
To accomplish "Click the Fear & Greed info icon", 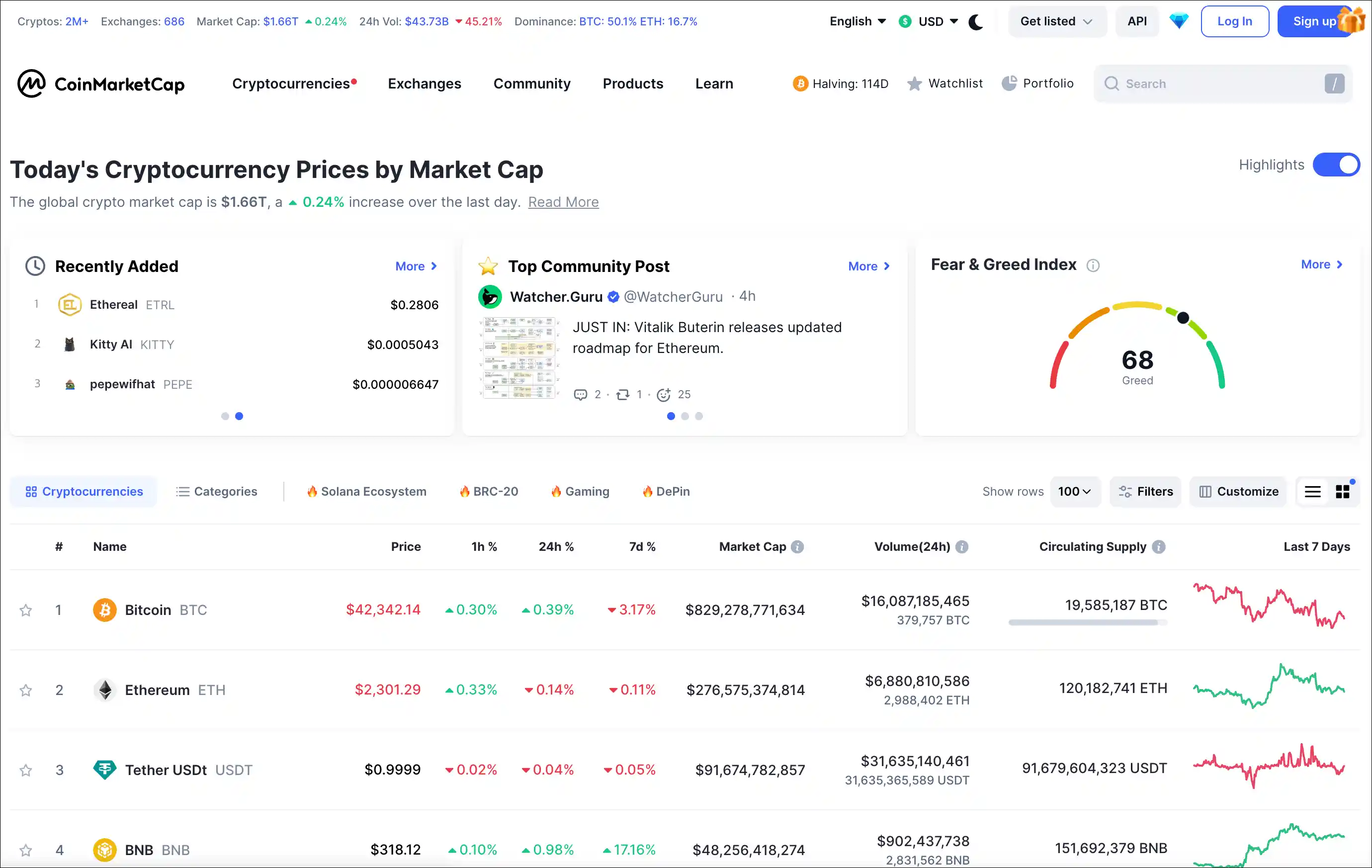I will pos(1092,265).
